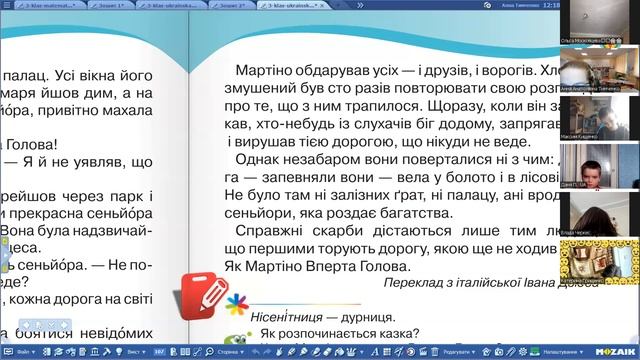Image resolution: width=640 pixels, height=360 pixels.
Task: Click the paperclip attachment icon
Action: 511,351
